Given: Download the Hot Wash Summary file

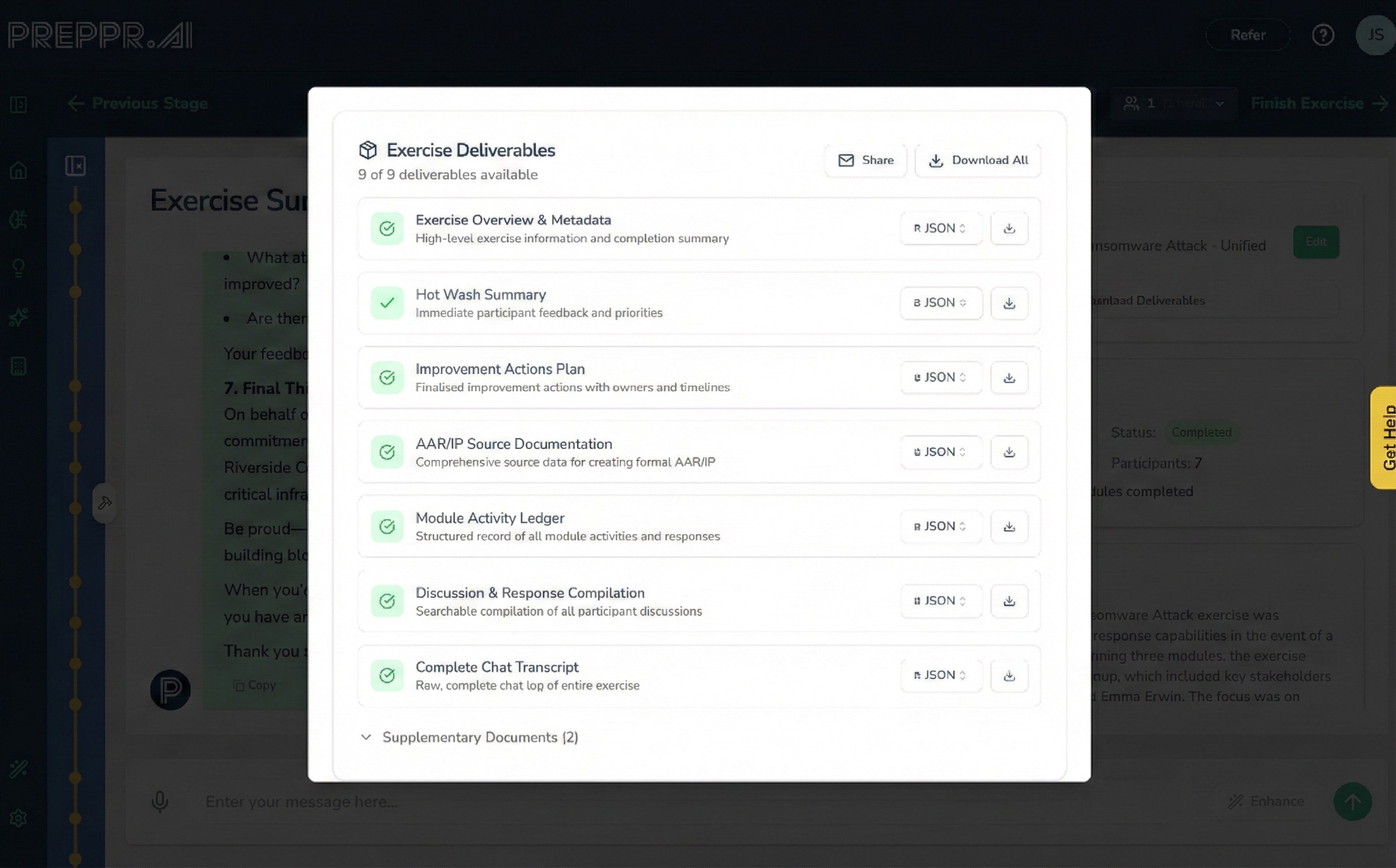Looking at the screenshot, I should click(1009, 303).
